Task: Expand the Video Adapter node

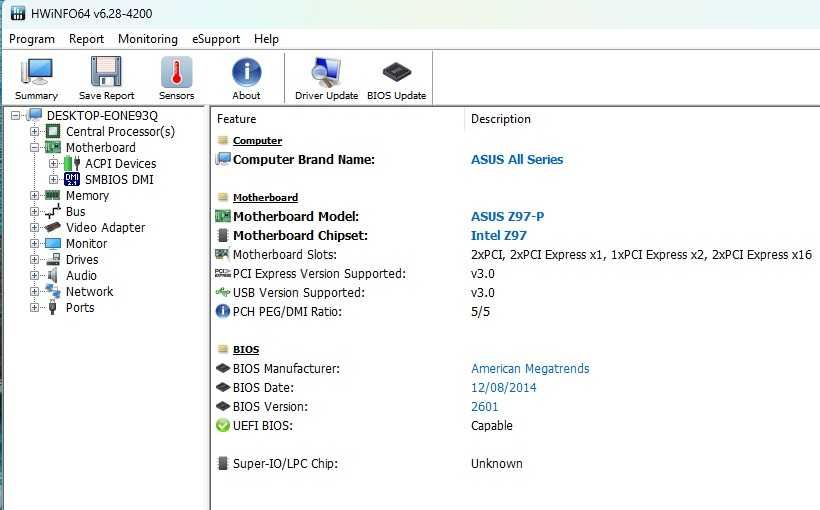Action: coord(35,227)
